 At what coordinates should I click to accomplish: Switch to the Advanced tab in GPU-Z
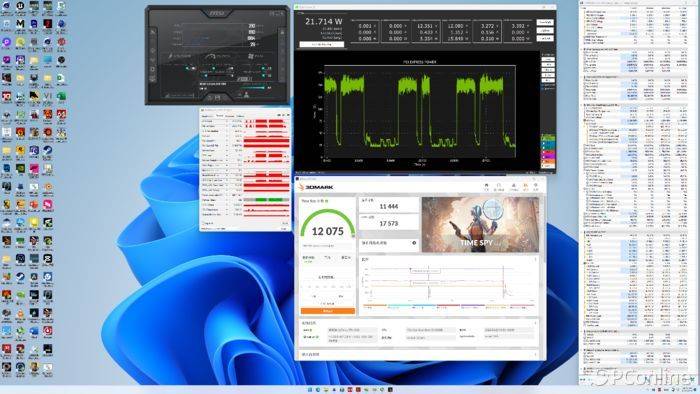click(x=229, y=116)
